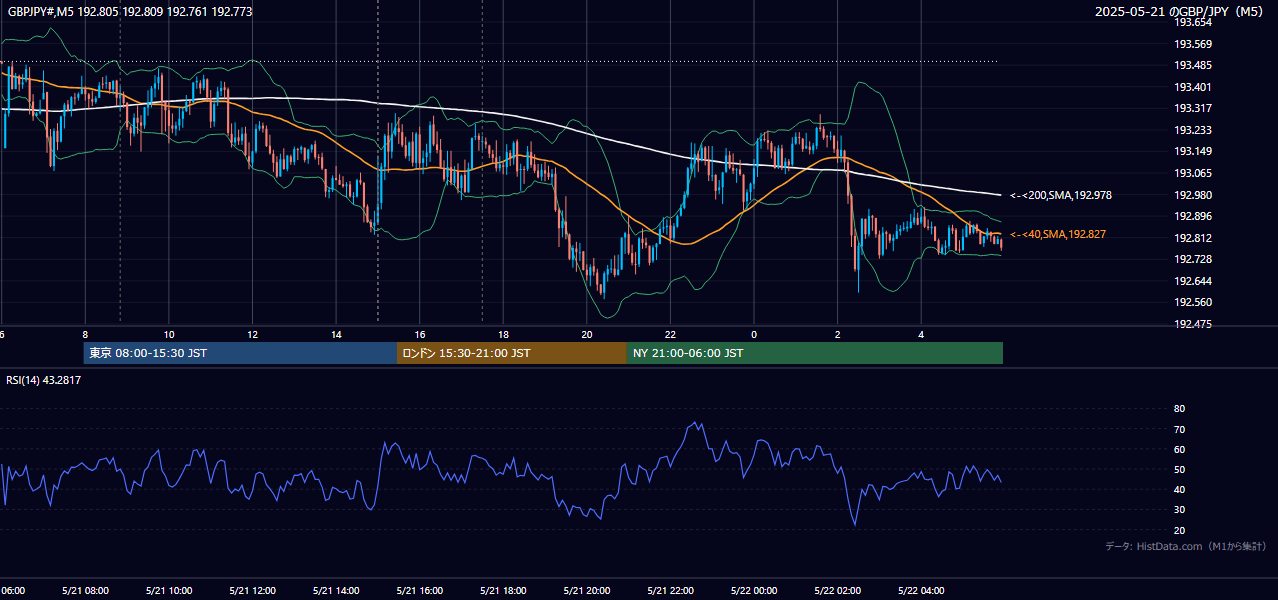
Task: Click hour tick '12' under the price chart
Action: (x=253, y=334)
